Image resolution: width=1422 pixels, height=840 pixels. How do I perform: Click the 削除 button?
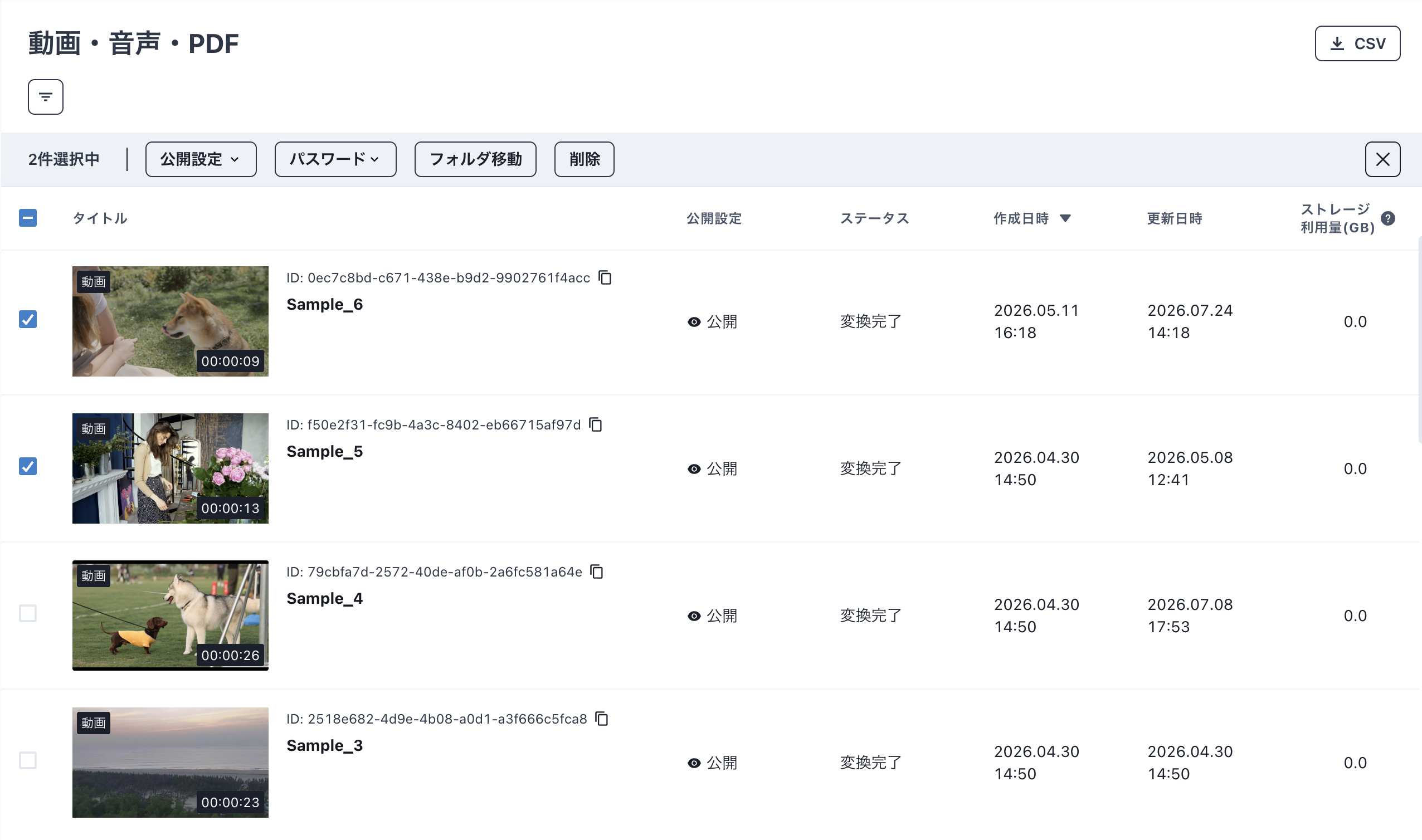(583, 159)
